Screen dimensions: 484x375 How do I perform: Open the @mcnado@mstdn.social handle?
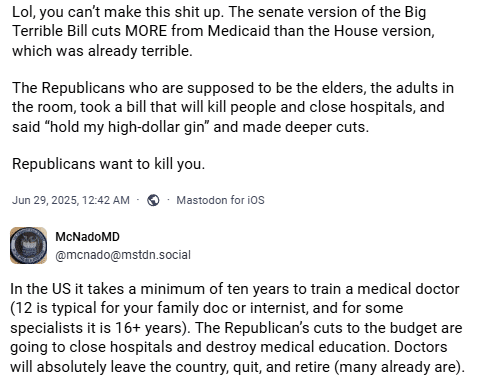point(123,255)
